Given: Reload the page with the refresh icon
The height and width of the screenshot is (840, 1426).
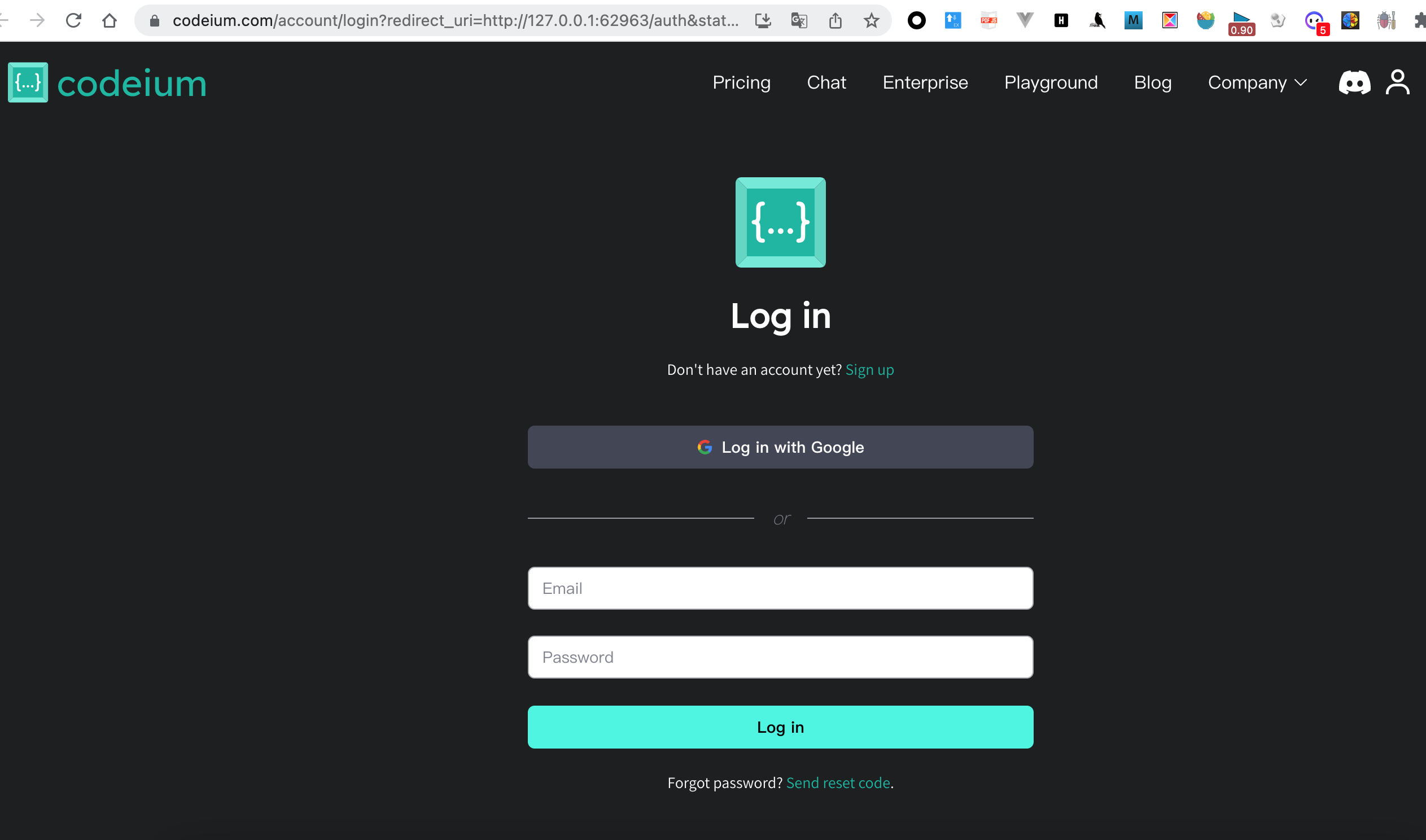Looking at the screenshot, I should point(73,21).
